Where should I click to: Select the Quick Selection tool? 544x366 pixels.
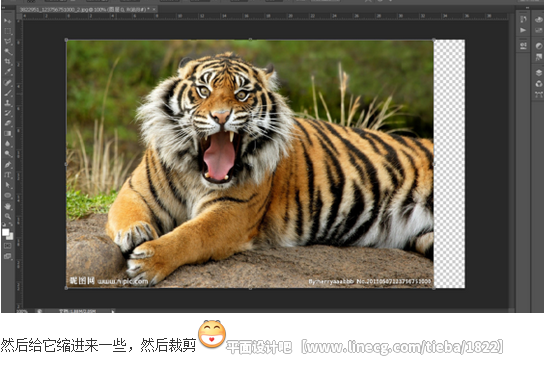tap(8, 52)
